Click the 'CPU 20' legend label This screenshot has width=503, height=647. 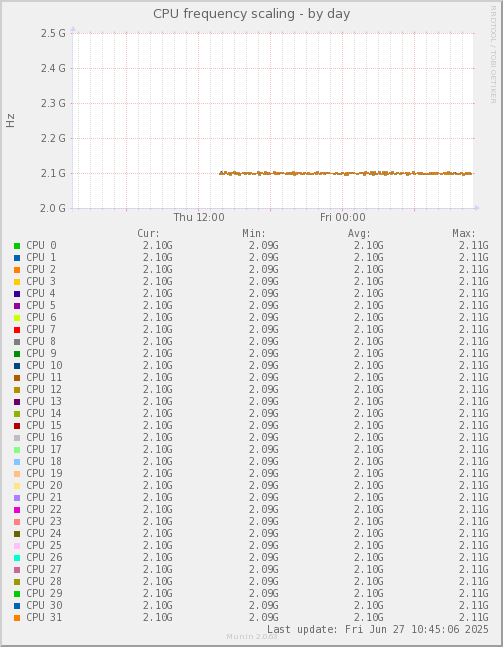click(x=44, y=485)
